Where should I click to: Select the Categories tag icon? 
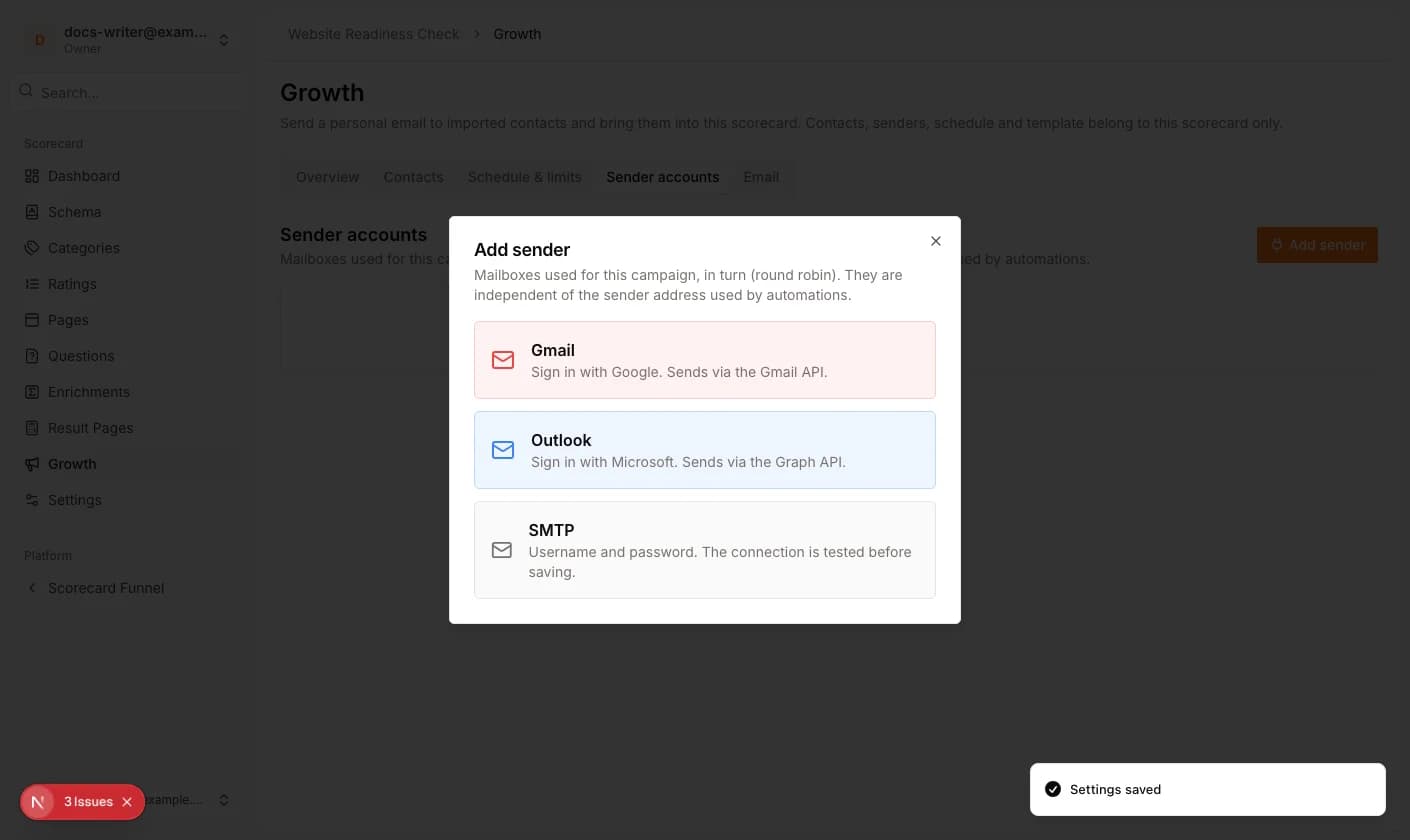(32, 248)
